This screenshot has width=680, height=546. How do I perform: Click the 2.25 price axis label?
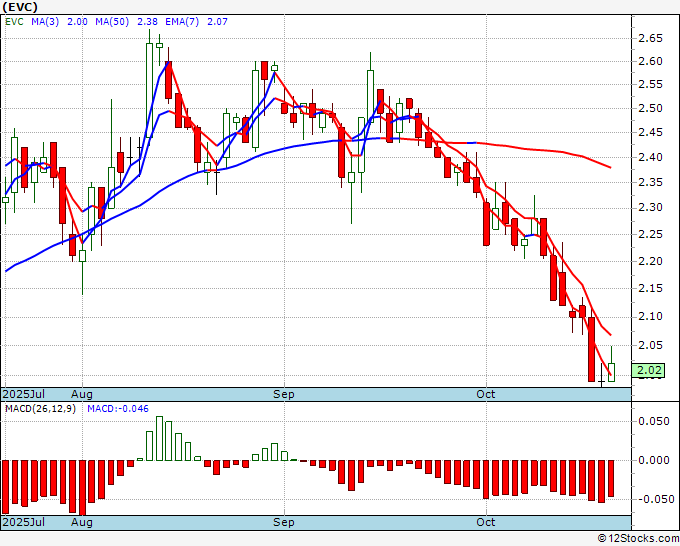click(x=651, y=235)
